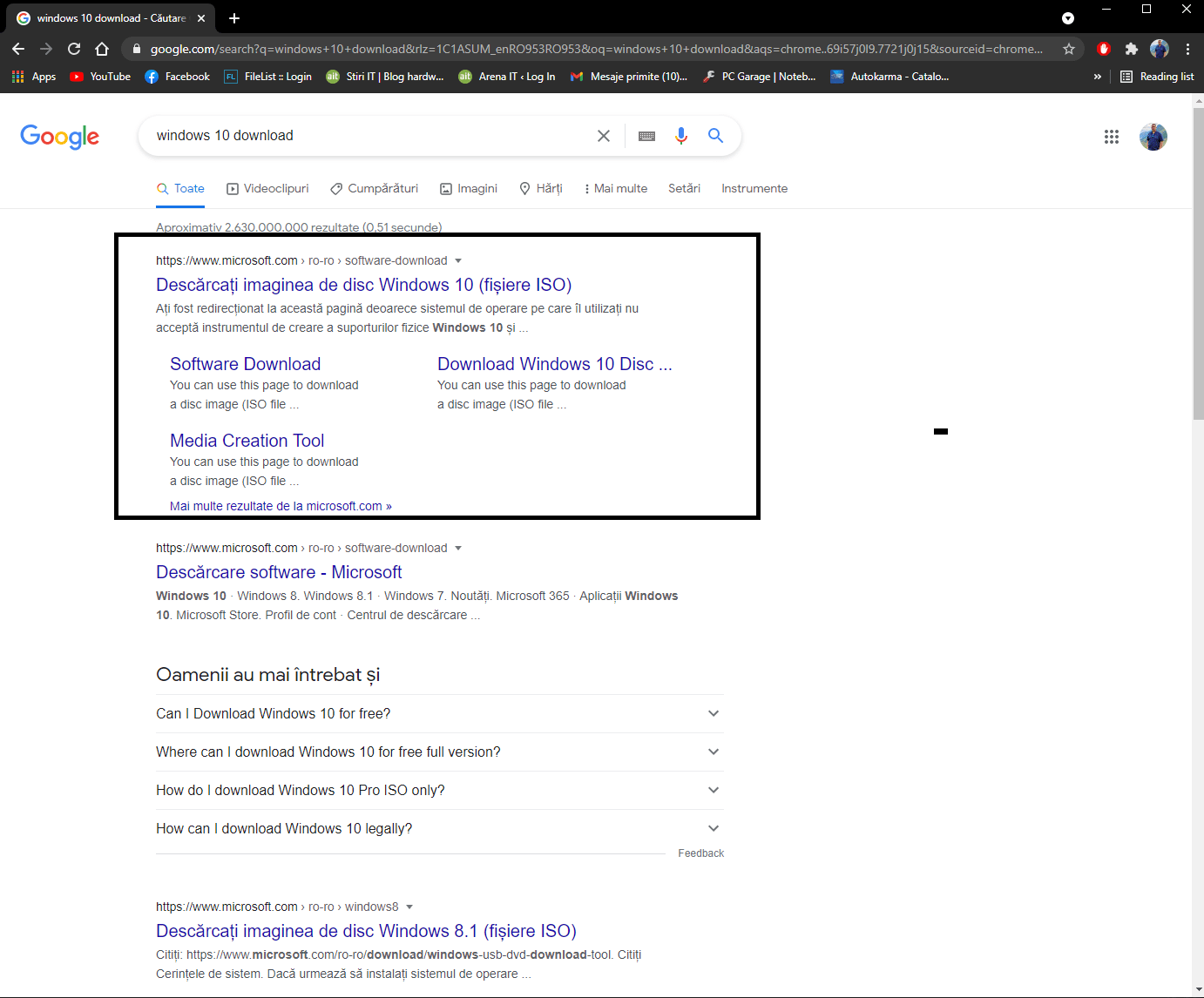Viewport: 1204px width, 998px height.
Task: Open Instrumente search tools
Action: point(754,188)
